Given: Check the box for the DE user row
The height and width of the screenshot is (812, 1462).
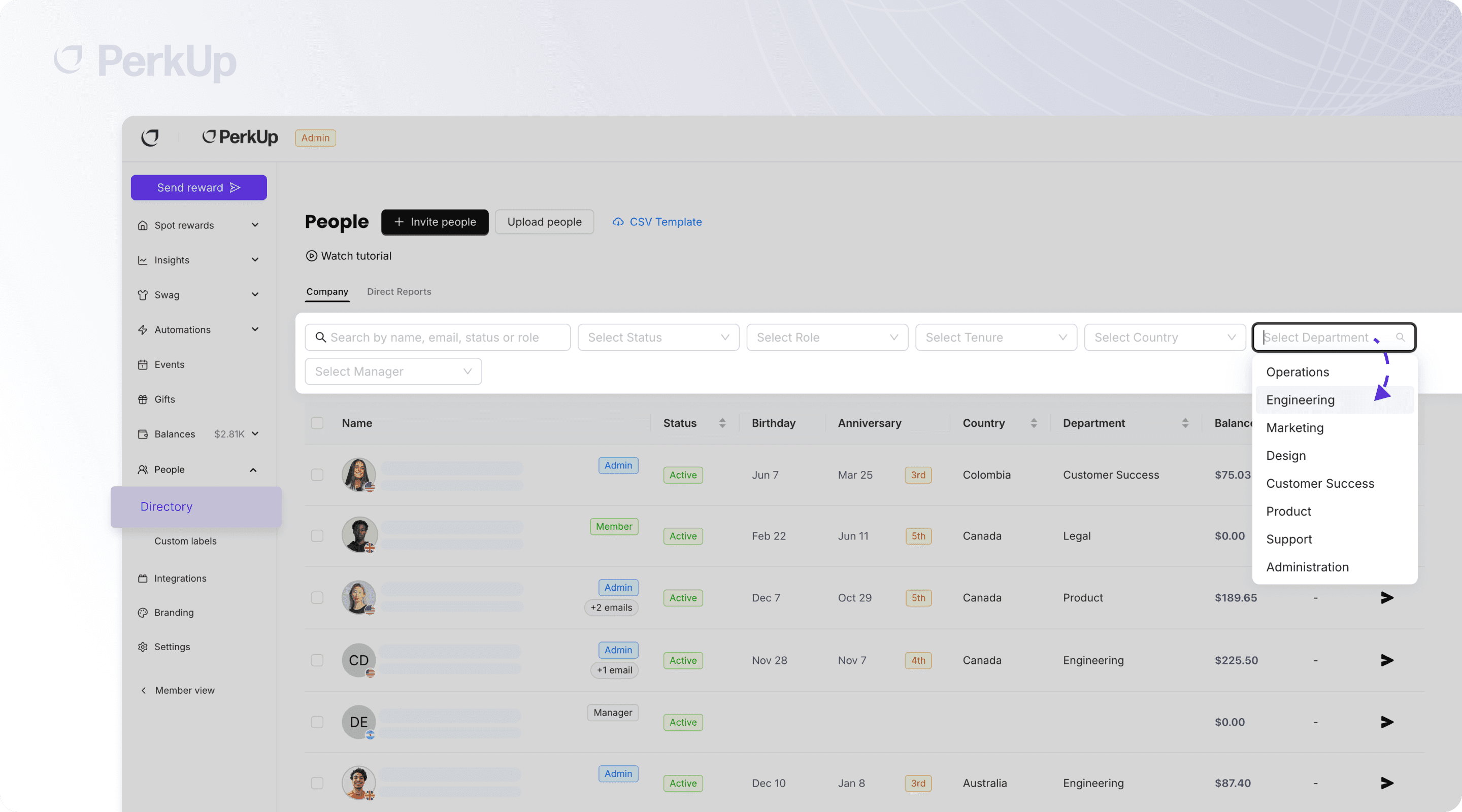Looking at the screenshot, I should click(317, 722).
